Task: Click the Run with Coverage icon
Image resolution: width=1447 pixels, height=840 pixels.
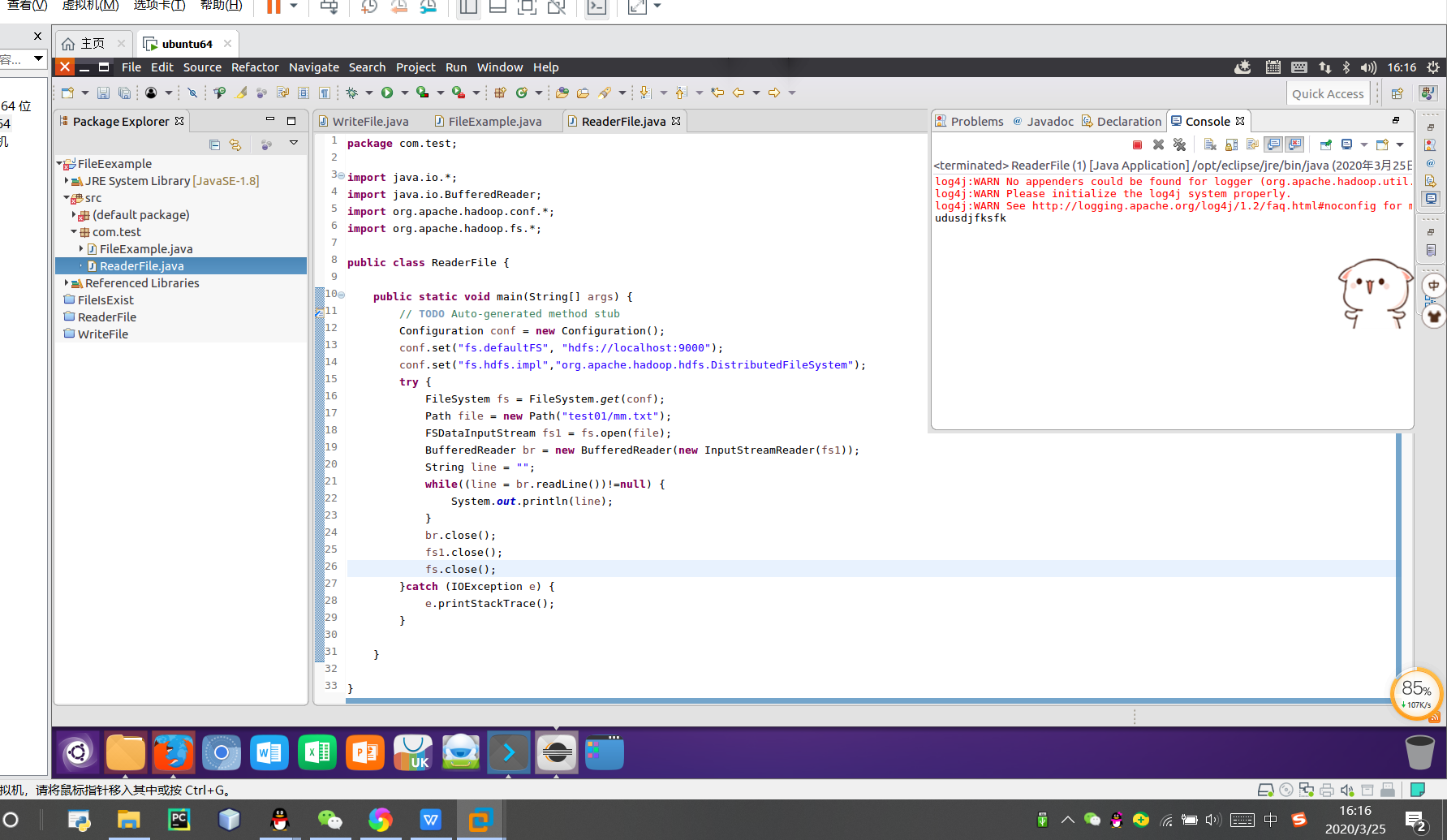Action: [x=423, y=93]
